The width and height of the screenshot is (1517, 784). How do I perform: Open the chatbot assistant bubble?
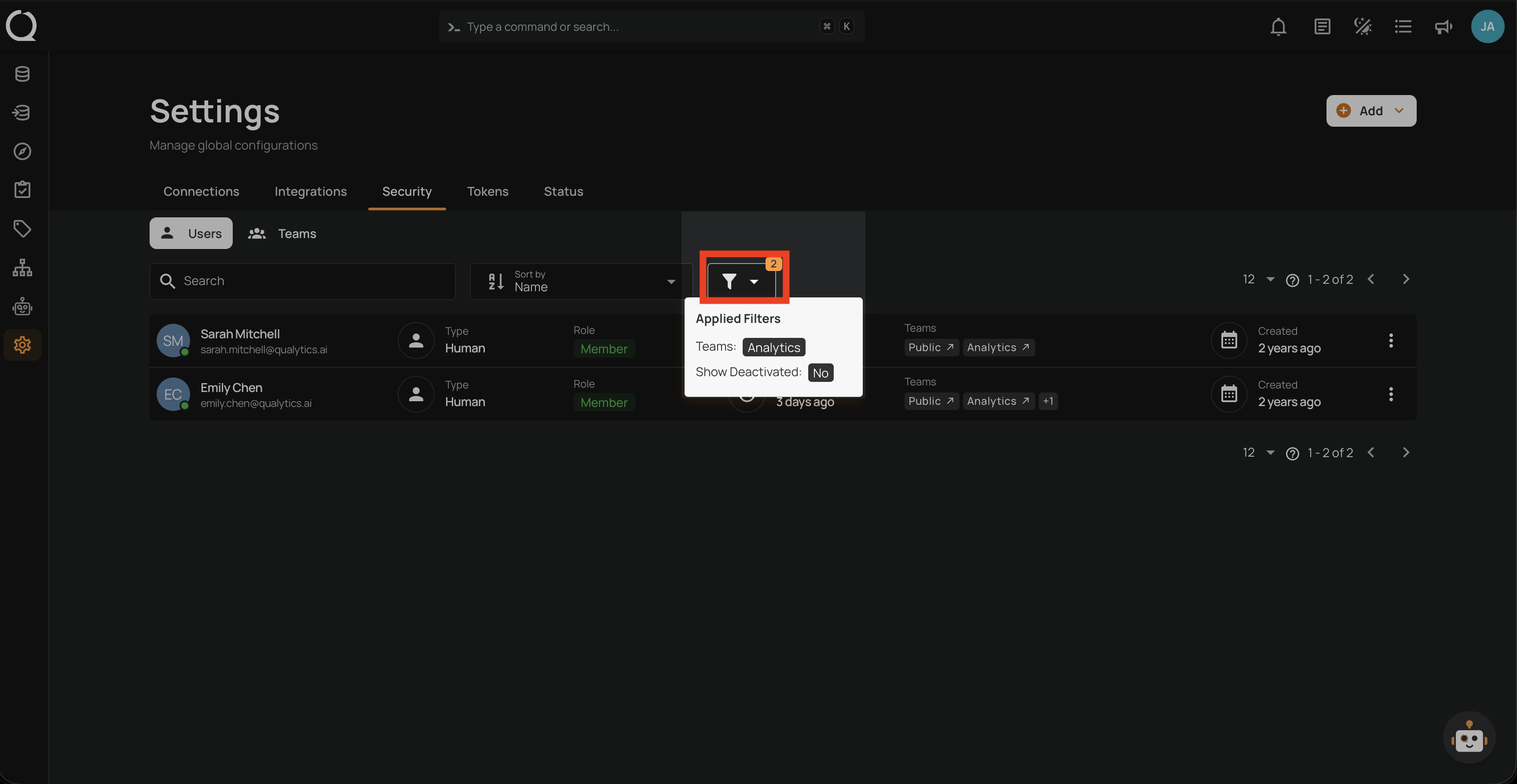pyautogui.click(x=1469, y=737)
